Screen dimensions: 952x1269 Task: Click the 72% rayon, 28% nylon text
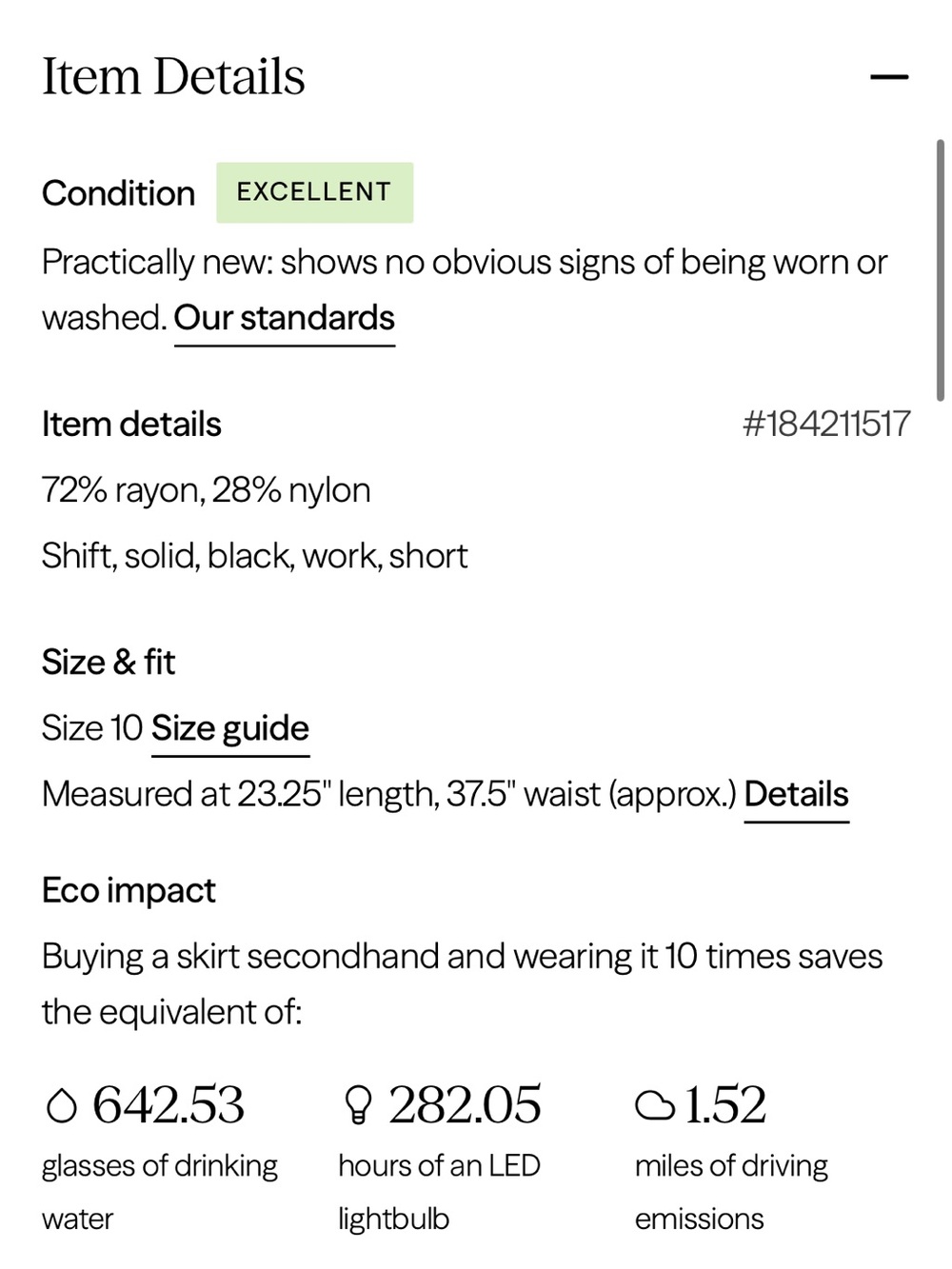click(206, 490)
